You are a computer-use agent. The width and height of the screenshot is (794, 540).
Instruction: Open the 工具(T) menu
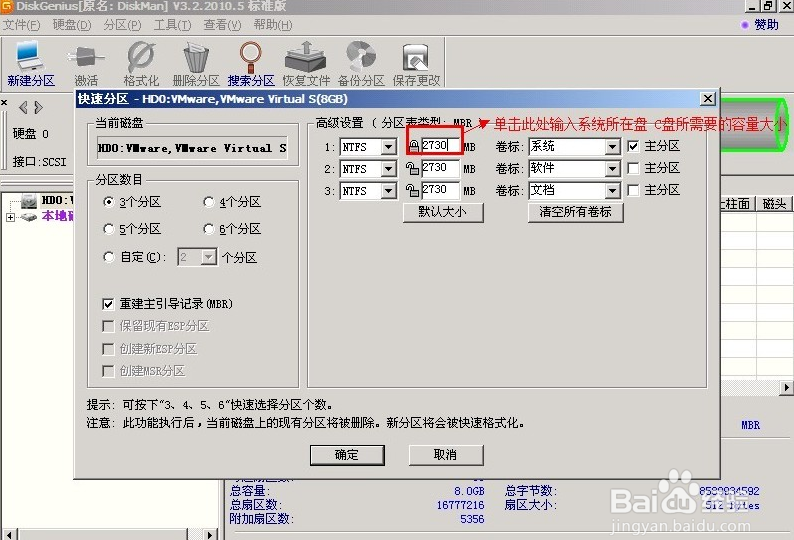pyautogui.click(x=172, y=25)
